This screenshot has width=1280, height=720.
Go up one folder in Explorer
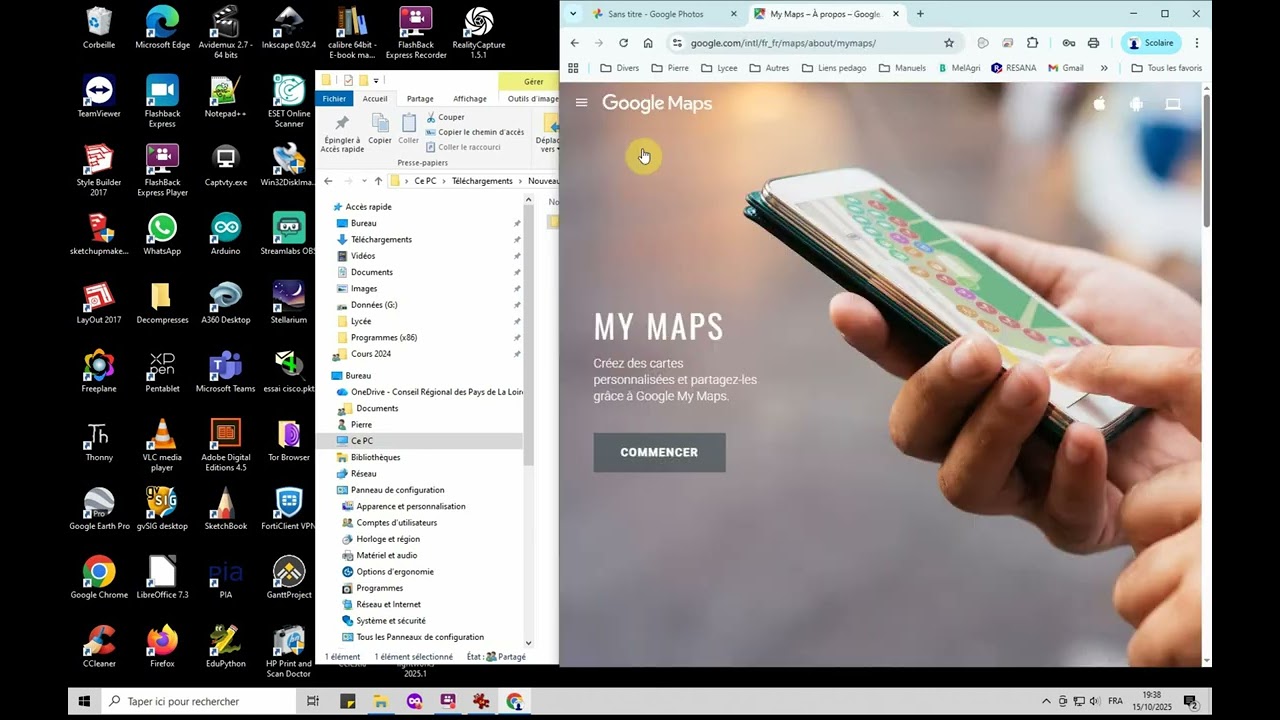click(x=378, y=181)
